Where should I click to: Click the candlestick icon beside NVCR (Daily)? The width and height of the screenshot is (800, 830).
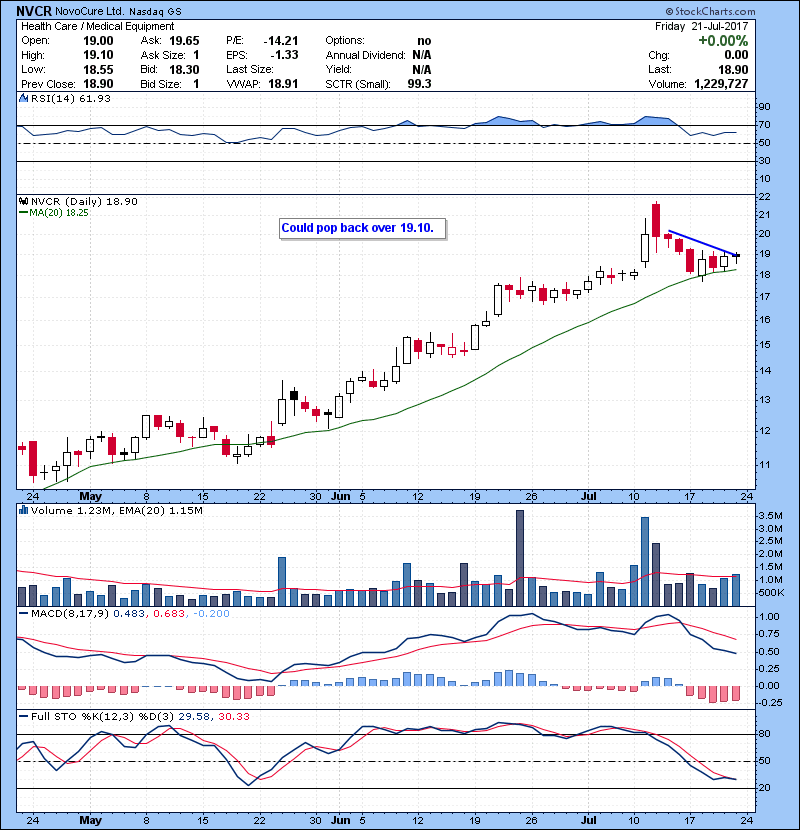tap(23, 201)
